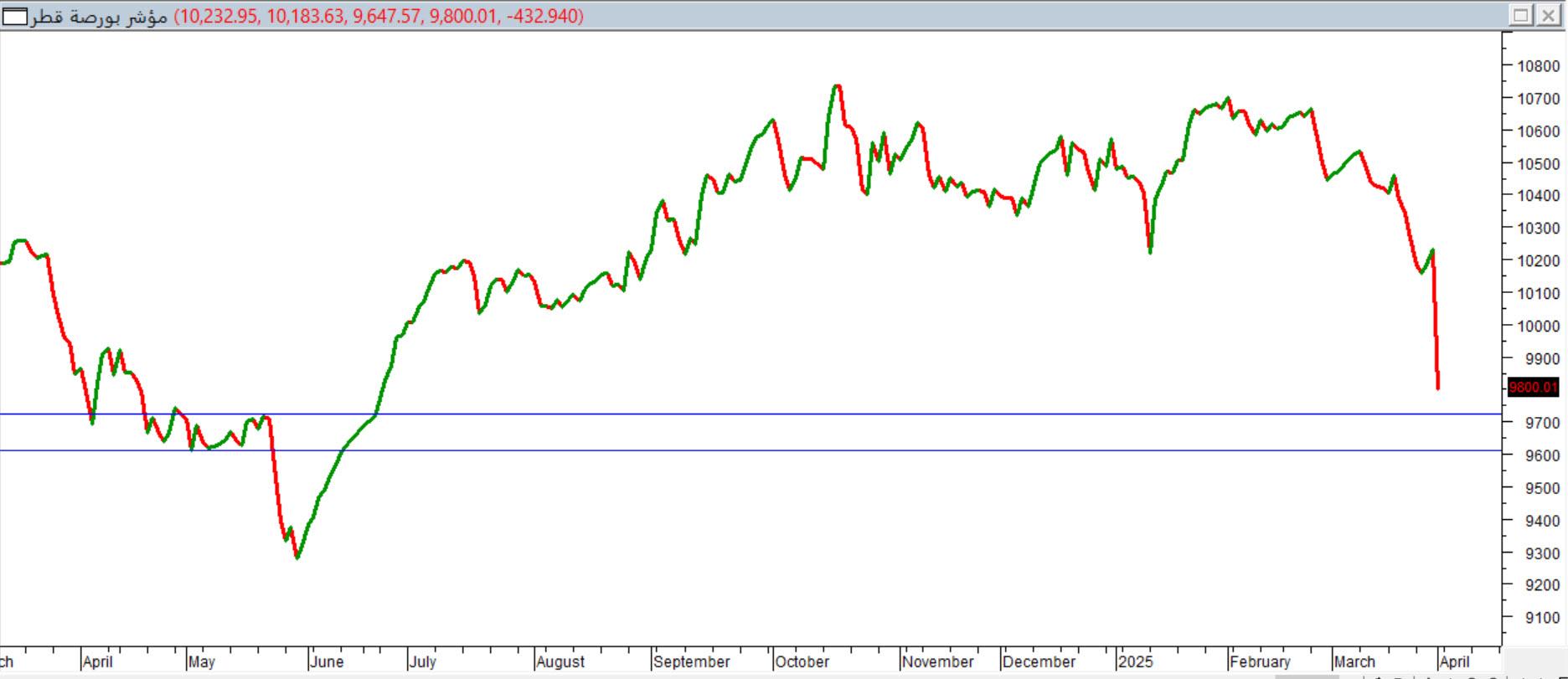Click the December label on date axis

coord(1039,662)
